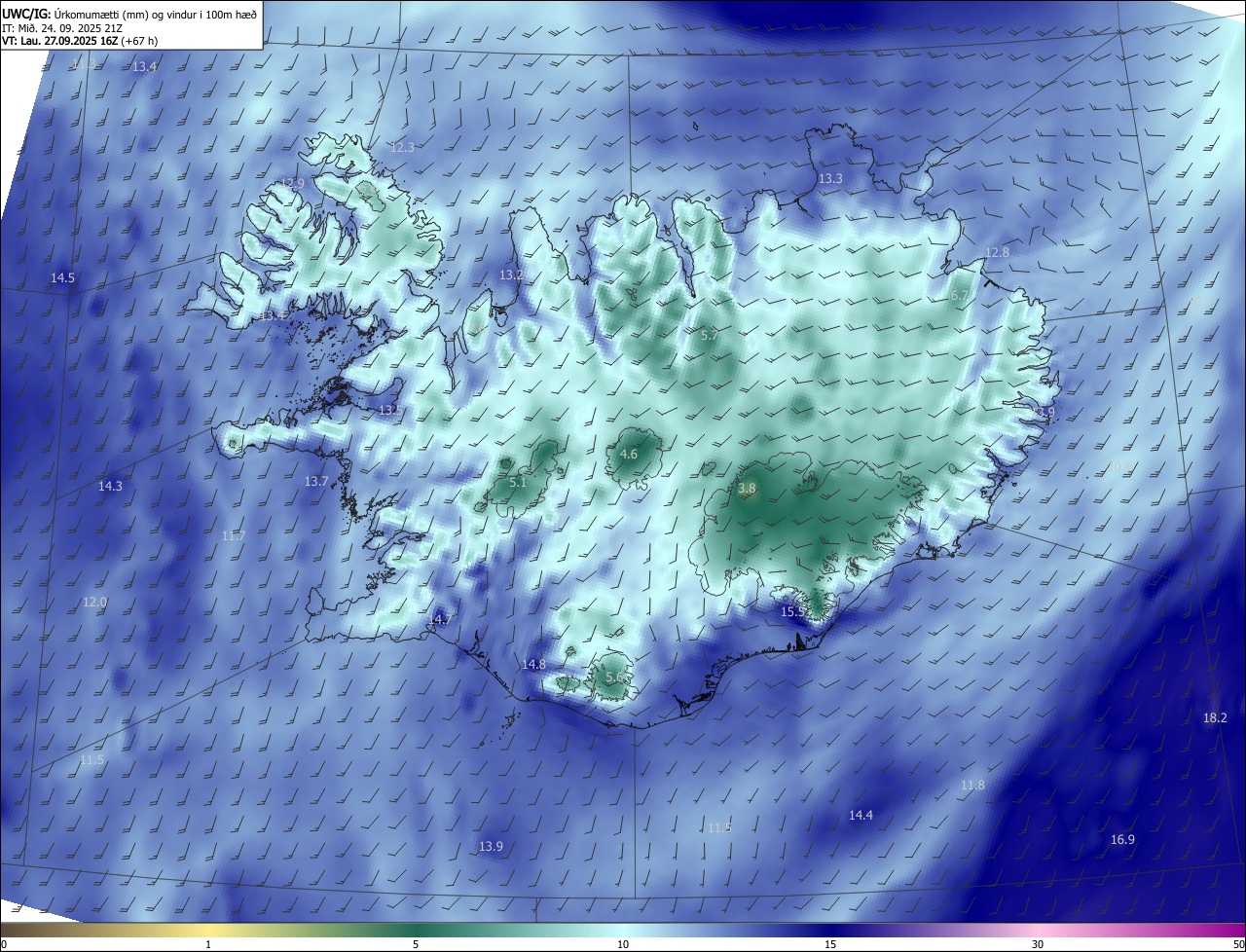Pick the 18.2 value label
Image resolution: width=1246 pixels, height=952 pixels.
1215,718
